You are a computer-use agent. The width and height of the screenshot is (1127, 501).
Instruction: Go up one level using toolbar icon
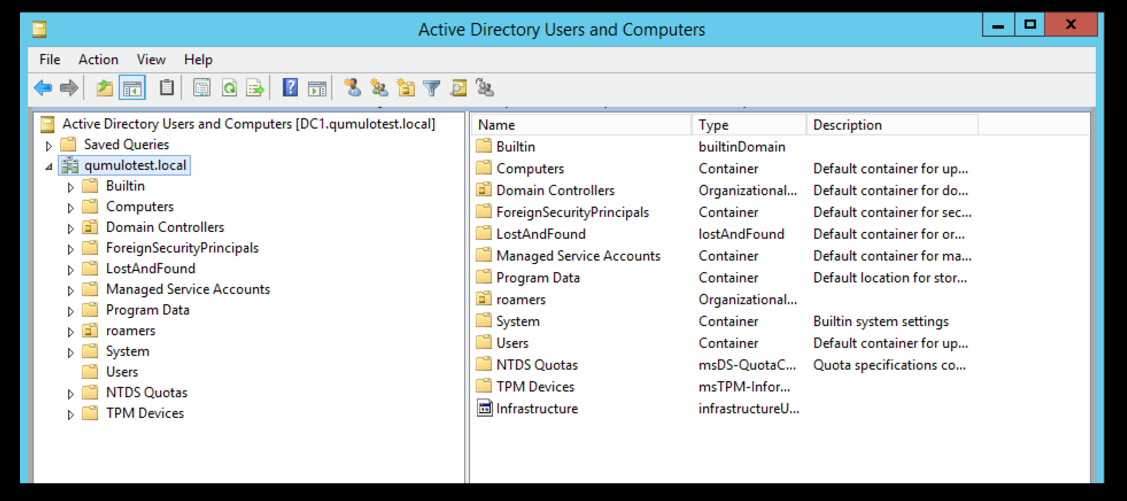(x=105, y=88)
